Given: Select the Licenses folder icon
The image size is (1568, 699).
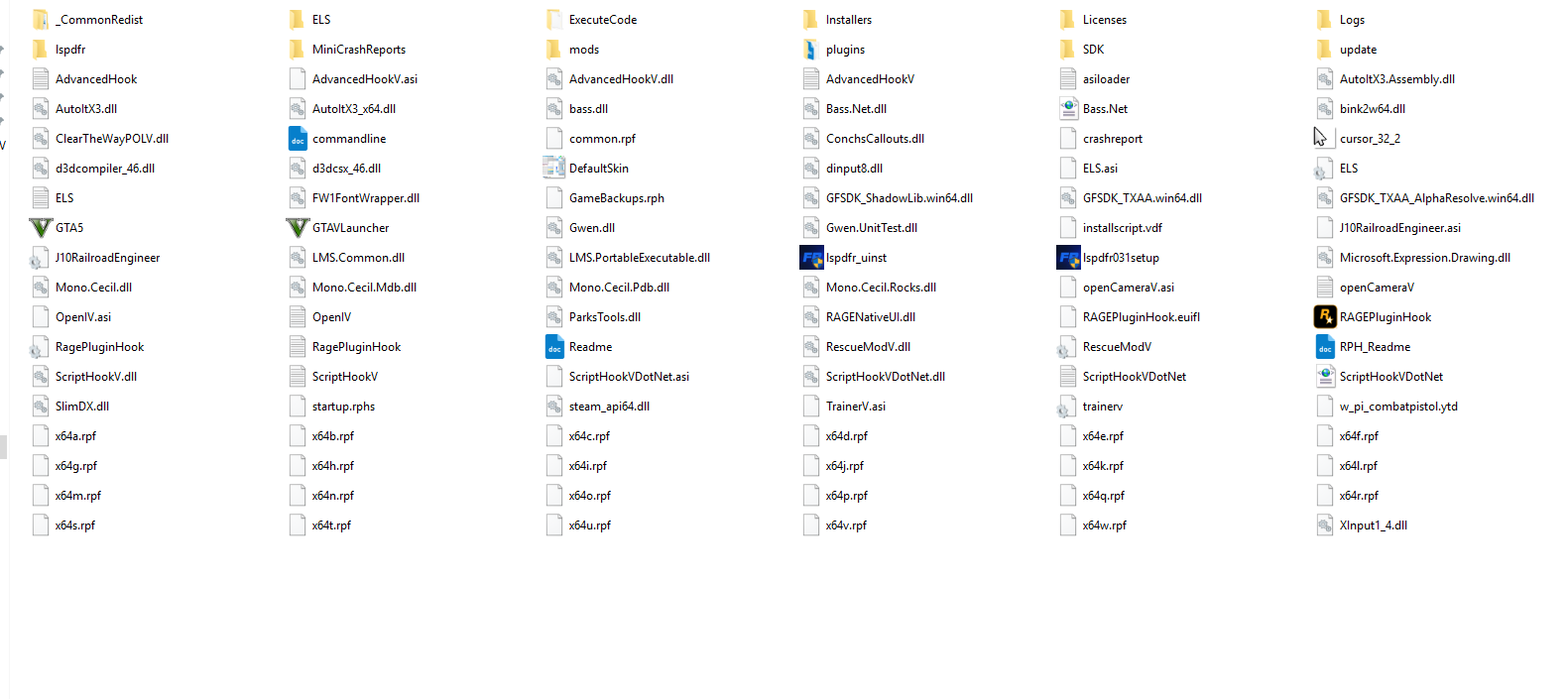Looking at the screenshot, I should (1068, 20).
